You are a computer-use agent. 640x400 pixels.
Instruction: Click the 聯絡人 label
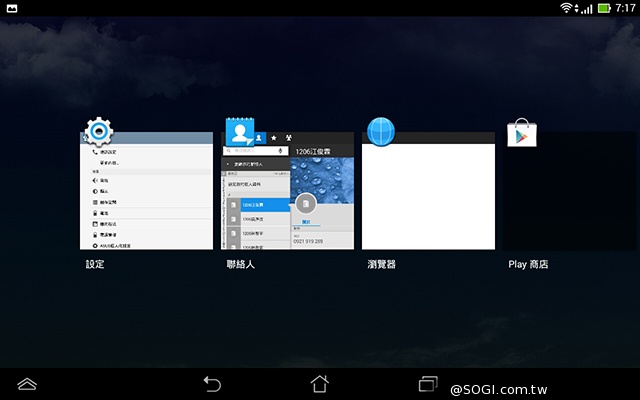(241, 264)
